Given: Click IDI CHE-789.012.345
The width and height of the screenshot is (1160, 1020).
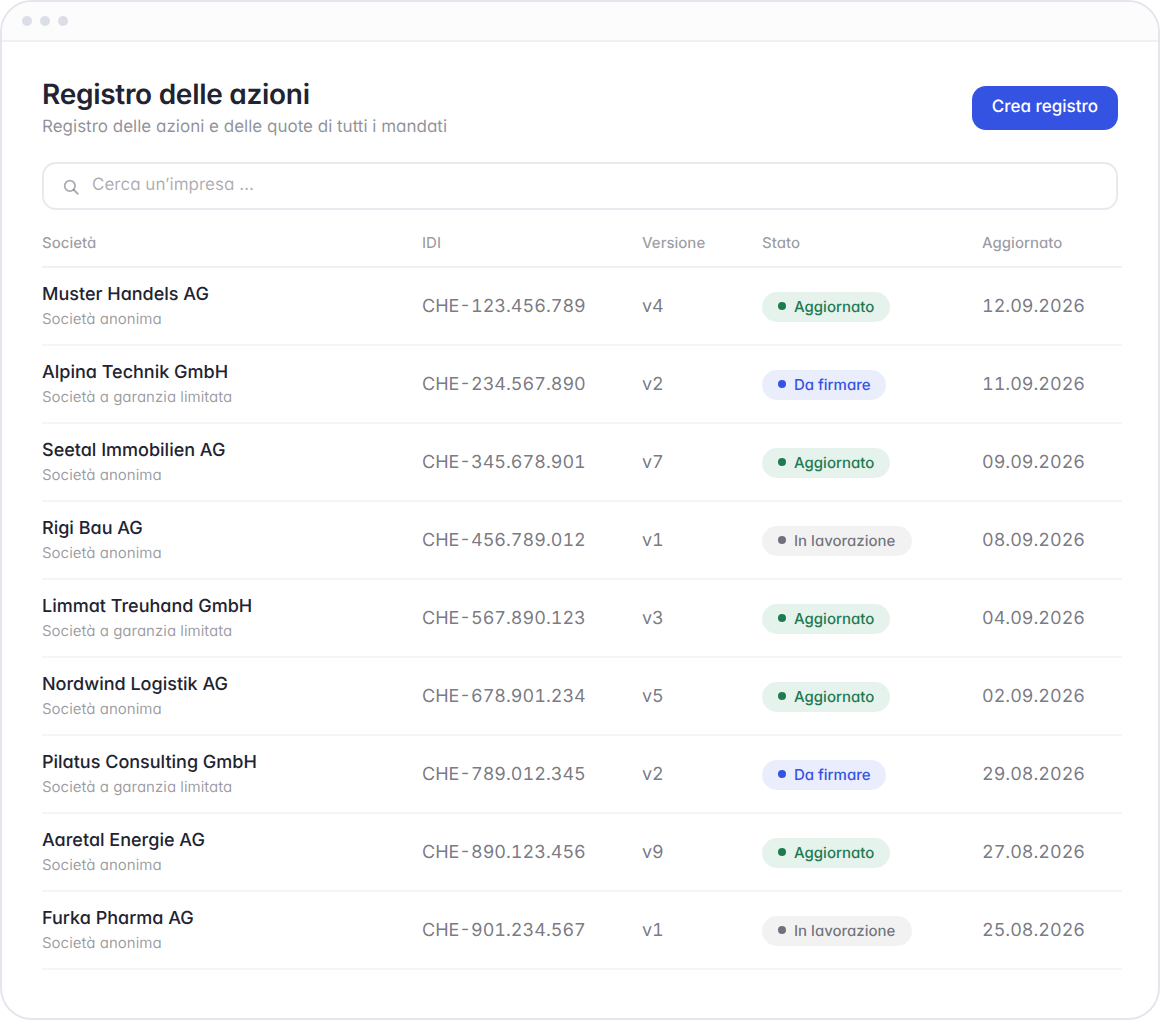Looking at the screenshot, I should coord(503,774).
